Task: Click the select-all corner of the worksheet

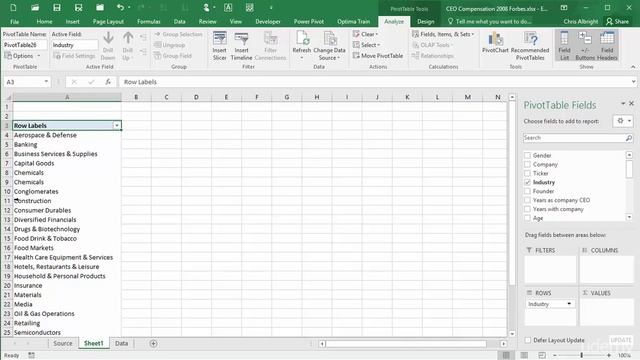Action: 8,97
